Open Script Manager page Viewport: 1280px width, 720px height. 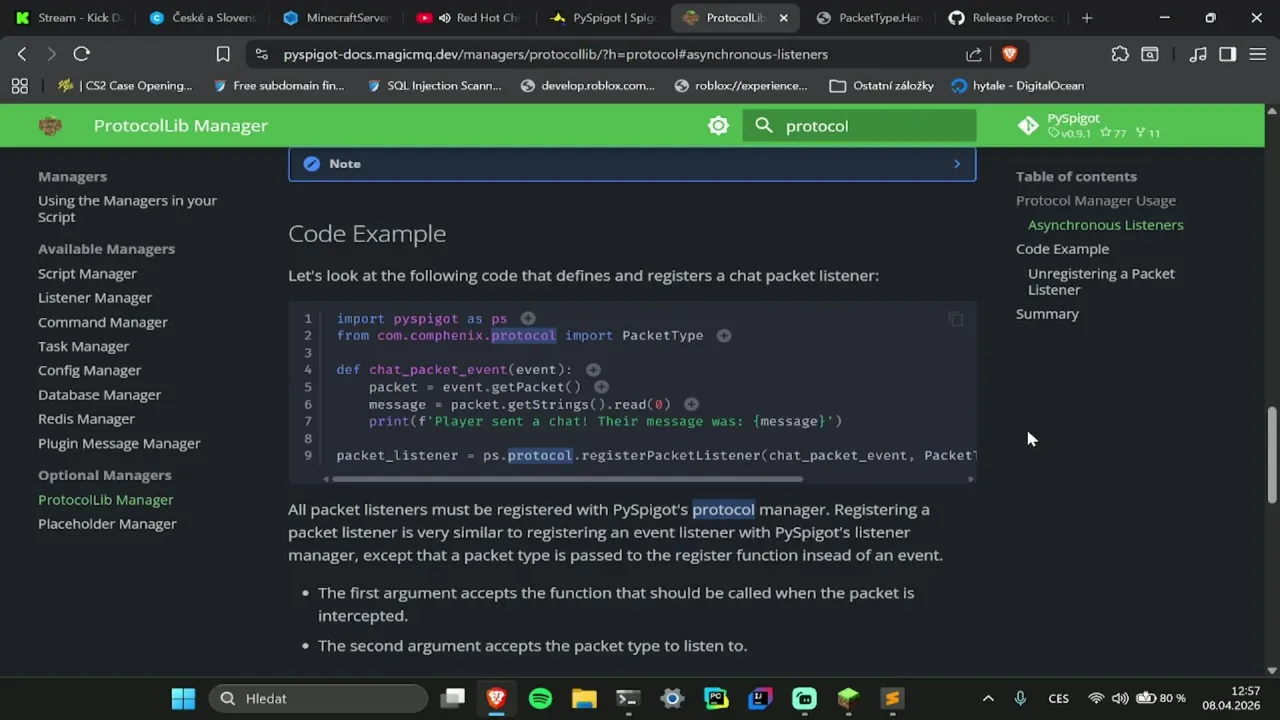point(87,274)
